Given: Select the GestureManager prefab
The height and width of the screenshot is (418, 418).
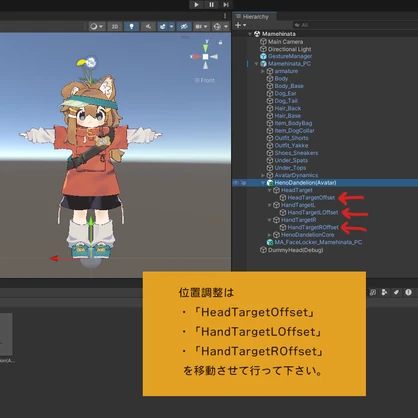Looking at the screenshot, I should (290, 56).
